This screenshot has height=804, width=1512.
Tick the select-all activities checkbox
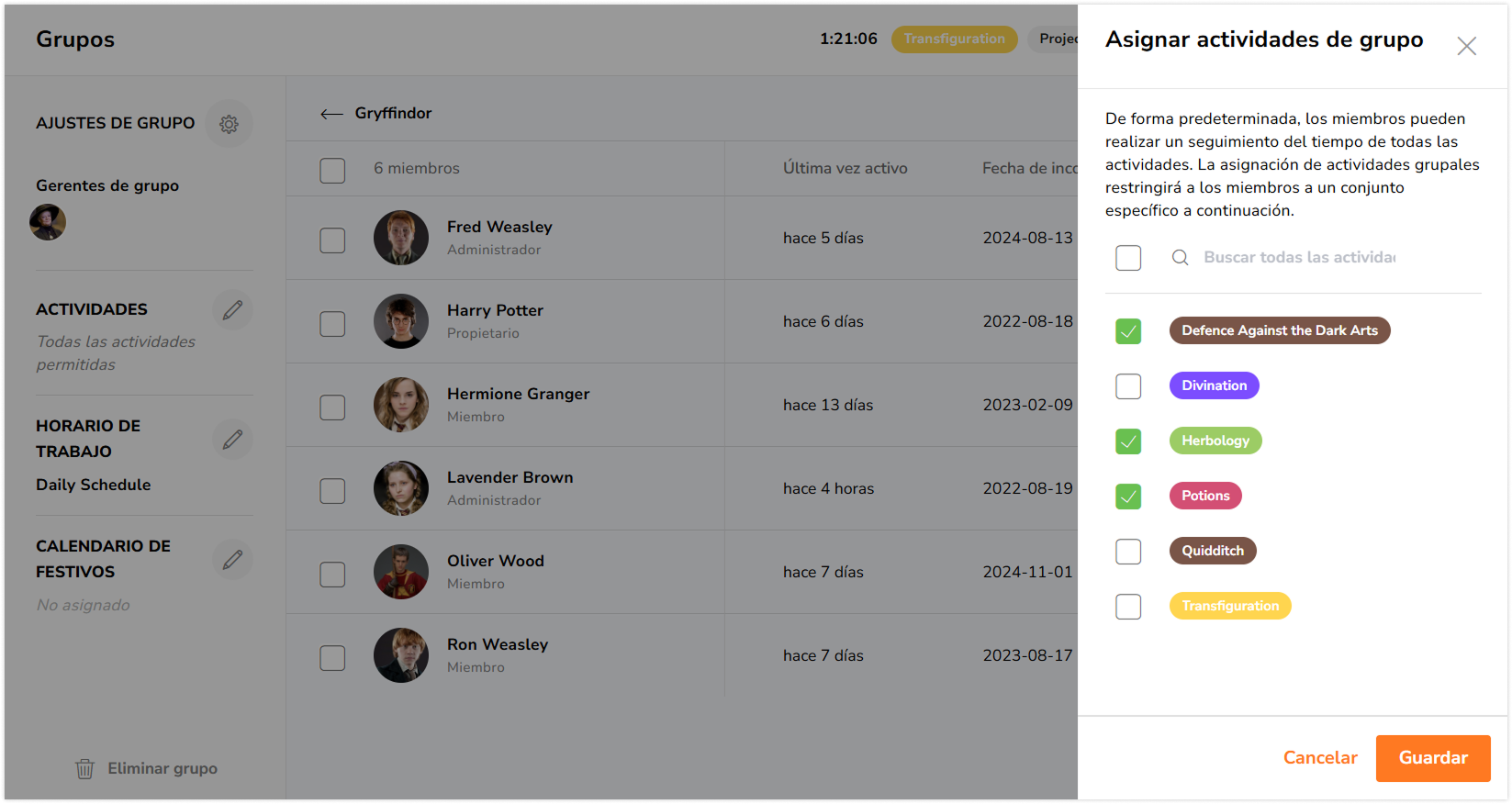pyautogui.click(x=1128, y=258)
